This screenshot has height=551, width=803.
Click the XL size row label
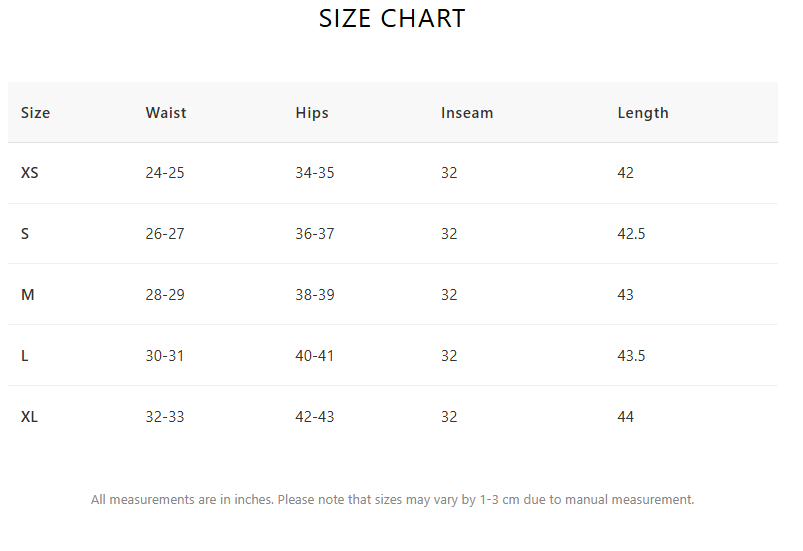click(x=29, y=416)
